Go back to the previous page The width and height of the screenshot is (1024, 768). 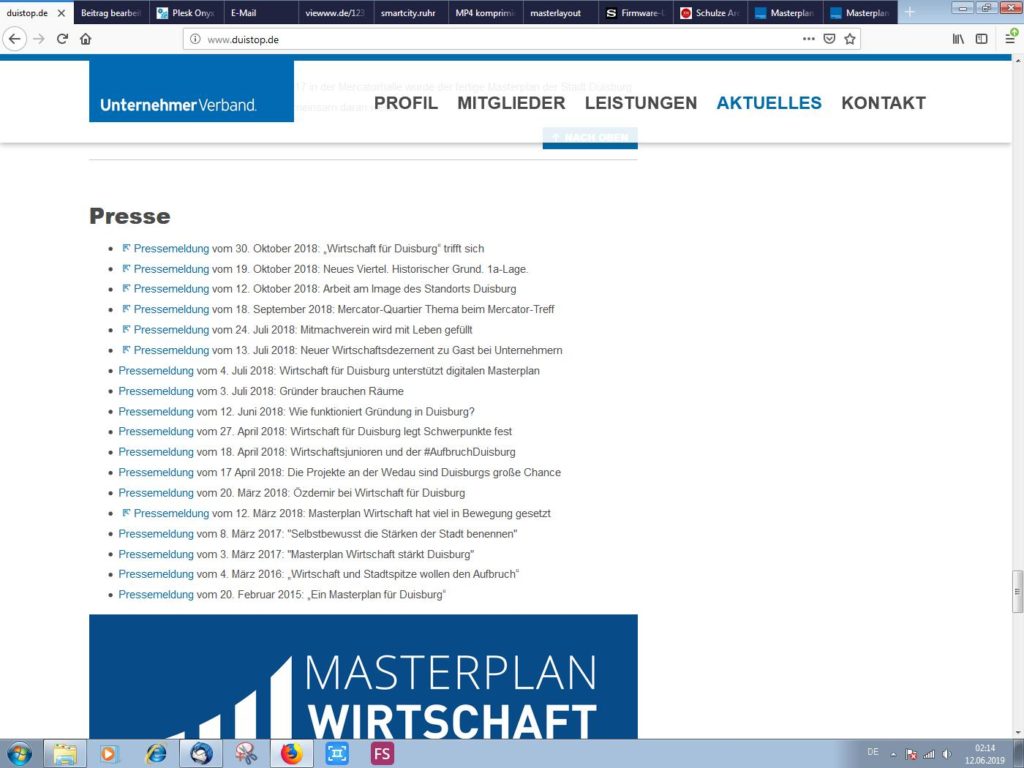[14, 39]
